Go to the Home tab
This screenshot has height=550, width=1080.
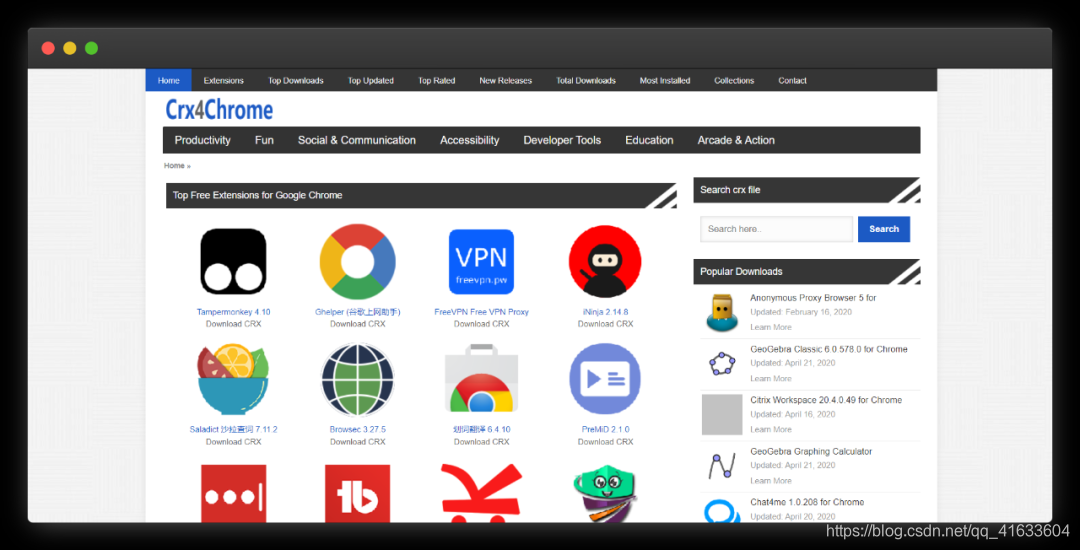(169, 81)
